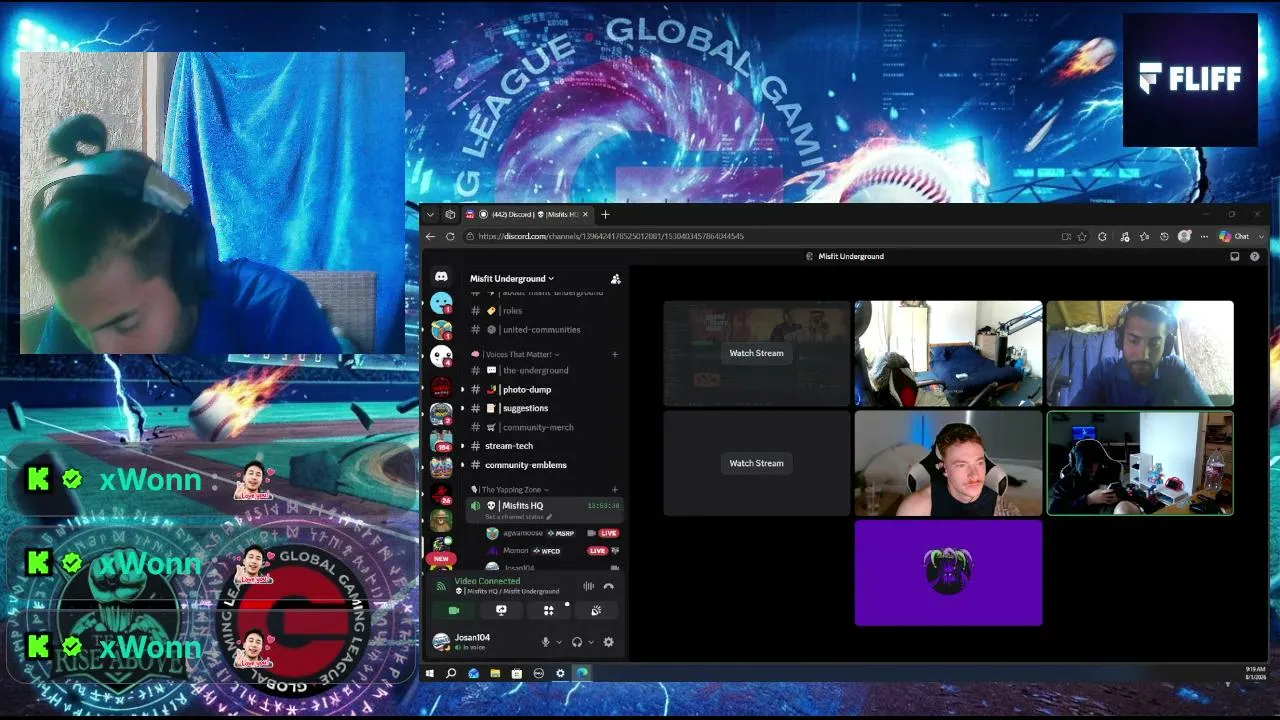Open the green-outlined webcam tile

coord(1140,464)
